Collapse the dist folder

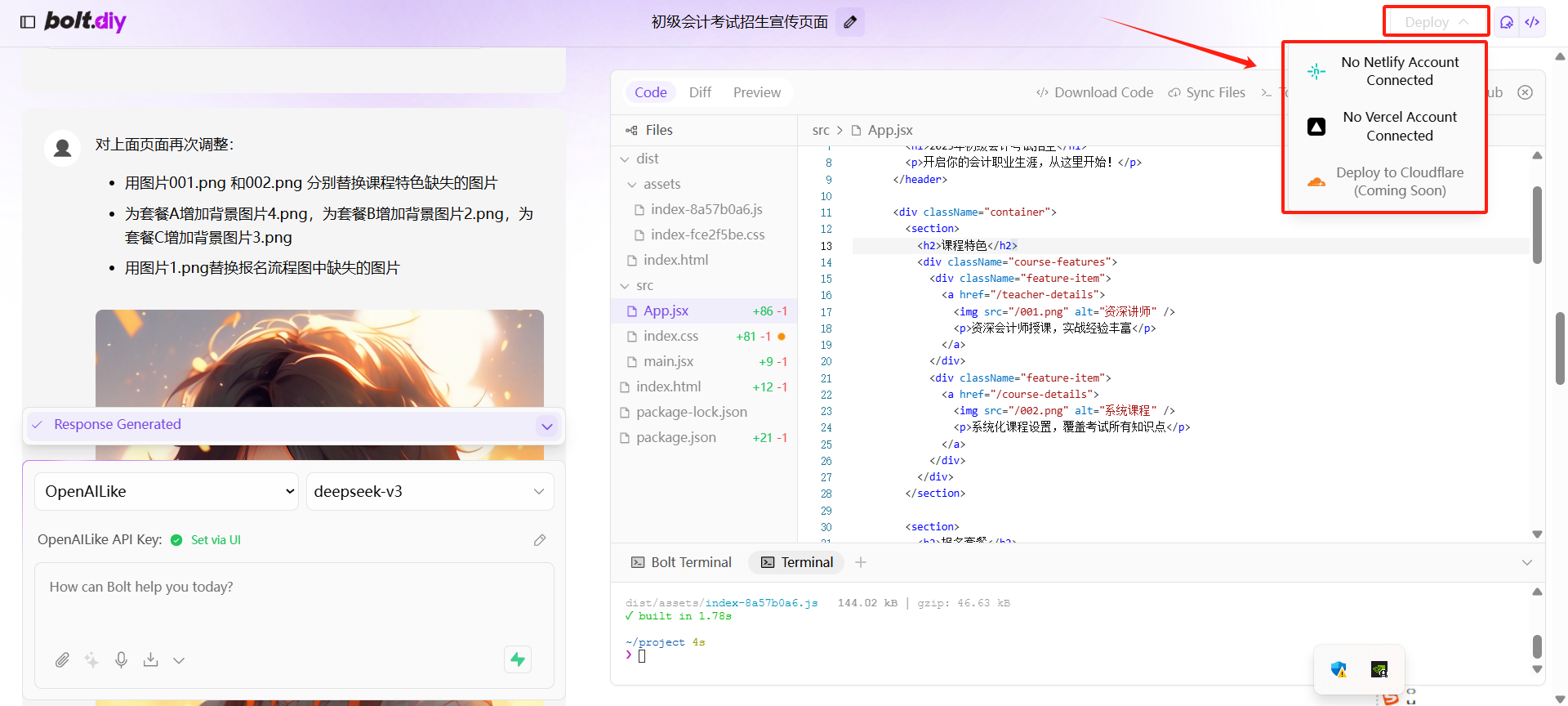[x=639, y=159]
